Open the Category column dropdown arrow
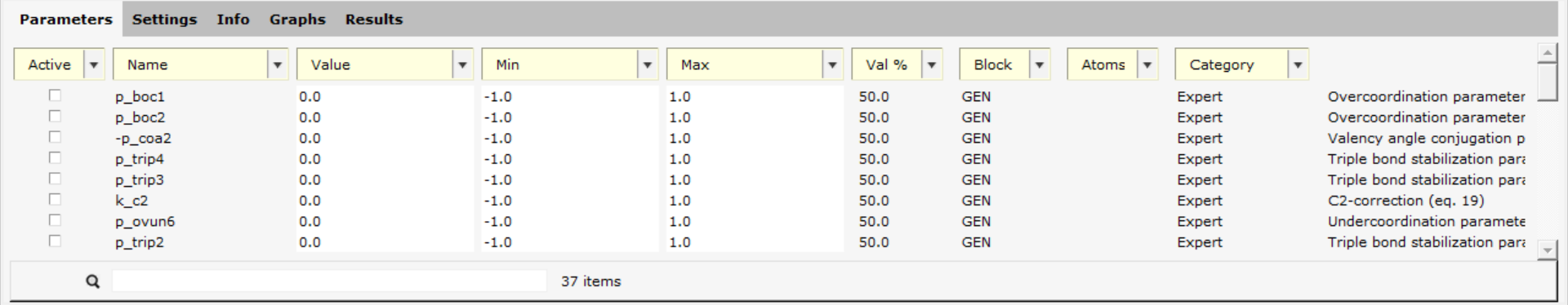This screenshot has height=305, width=1568. [x=1298, y=64]
